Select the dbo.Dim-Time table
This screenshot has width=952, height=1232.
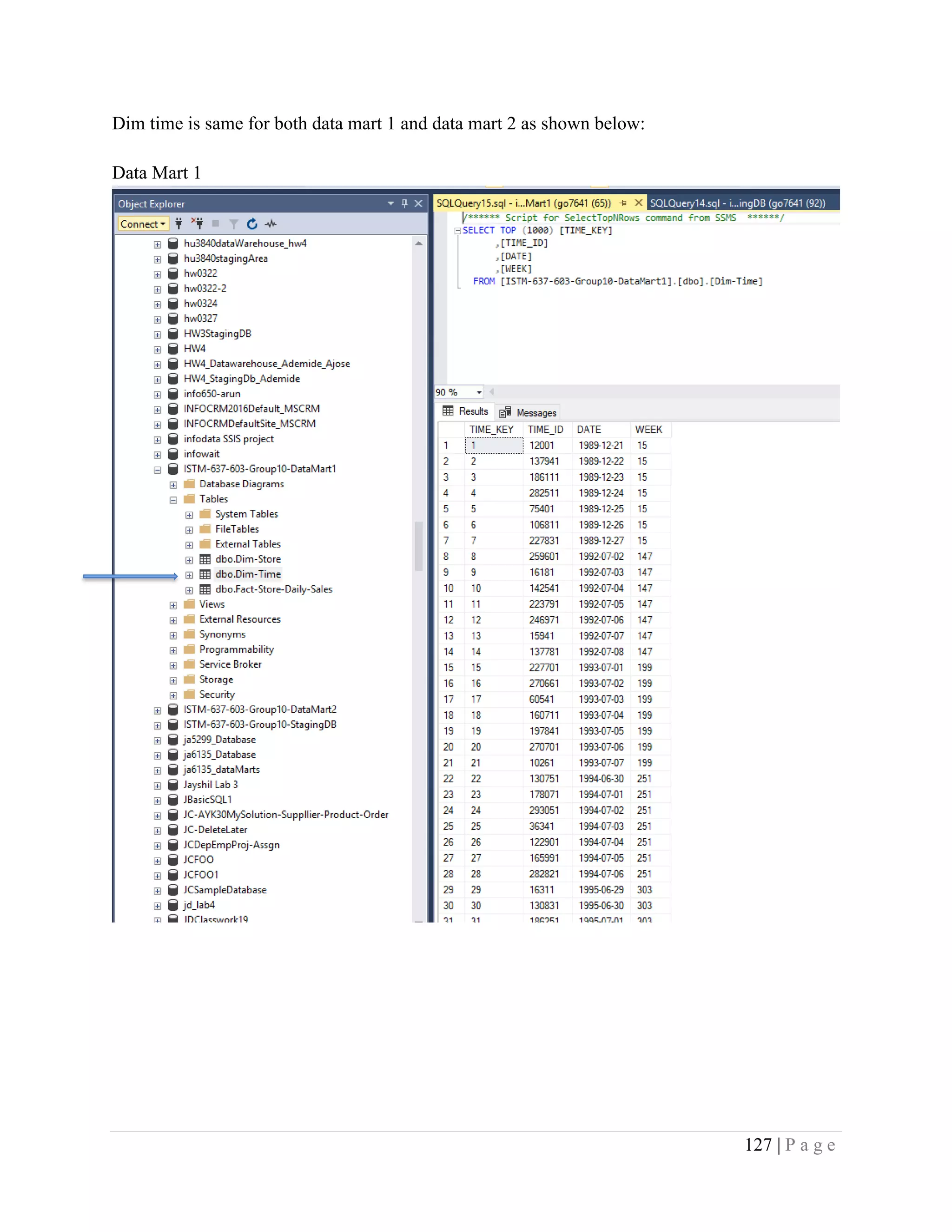pos(248,574)
